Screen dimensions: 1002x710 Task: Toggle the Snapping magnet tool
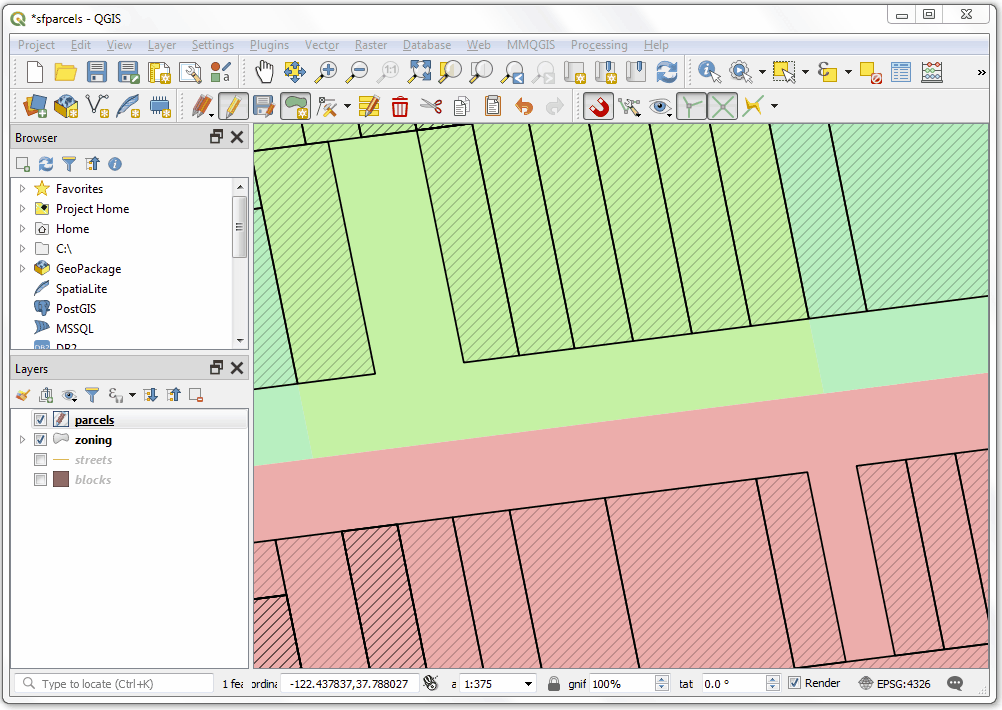597,105
